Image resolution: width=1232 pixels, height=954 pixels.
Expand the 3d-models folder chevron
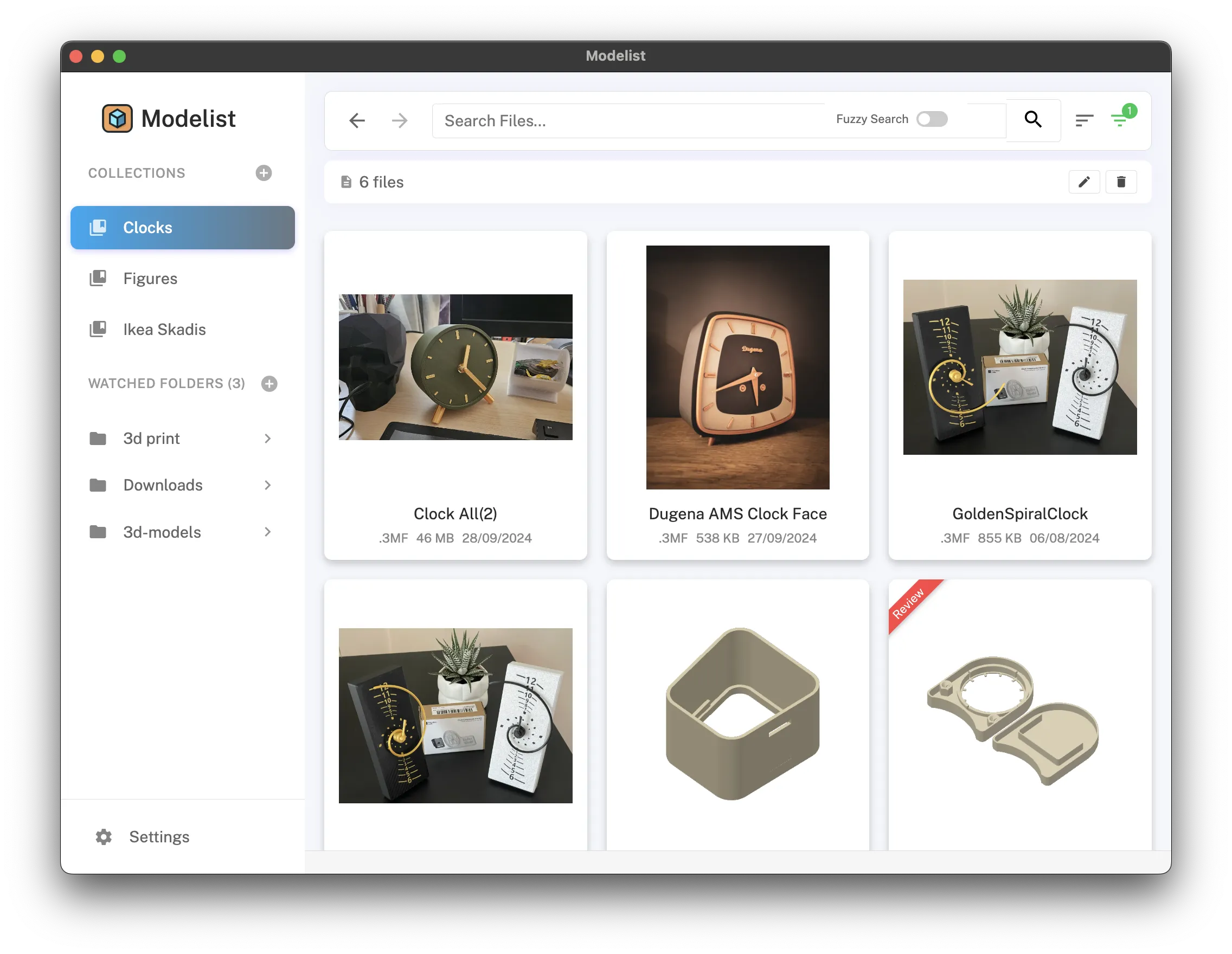[x=268, y=532]
